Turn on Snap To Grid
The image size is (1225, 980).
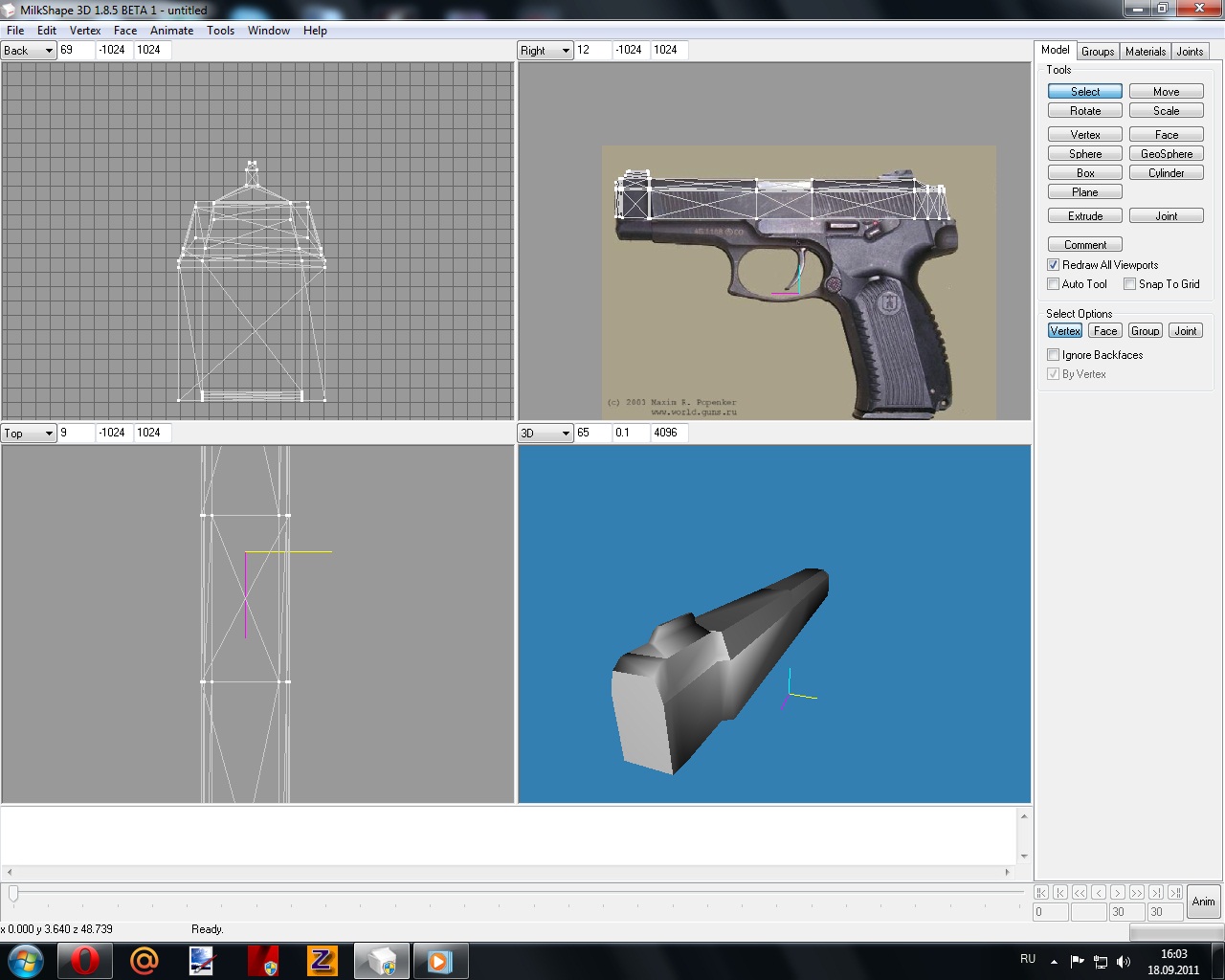[x=1130, y=284]
